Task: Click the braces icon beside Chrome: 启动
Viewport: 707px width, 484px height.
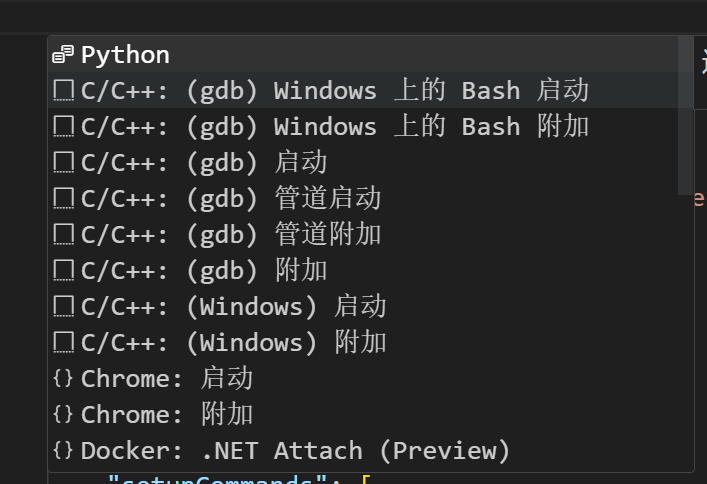Action: pyautogui.click(x=63, y=378)
